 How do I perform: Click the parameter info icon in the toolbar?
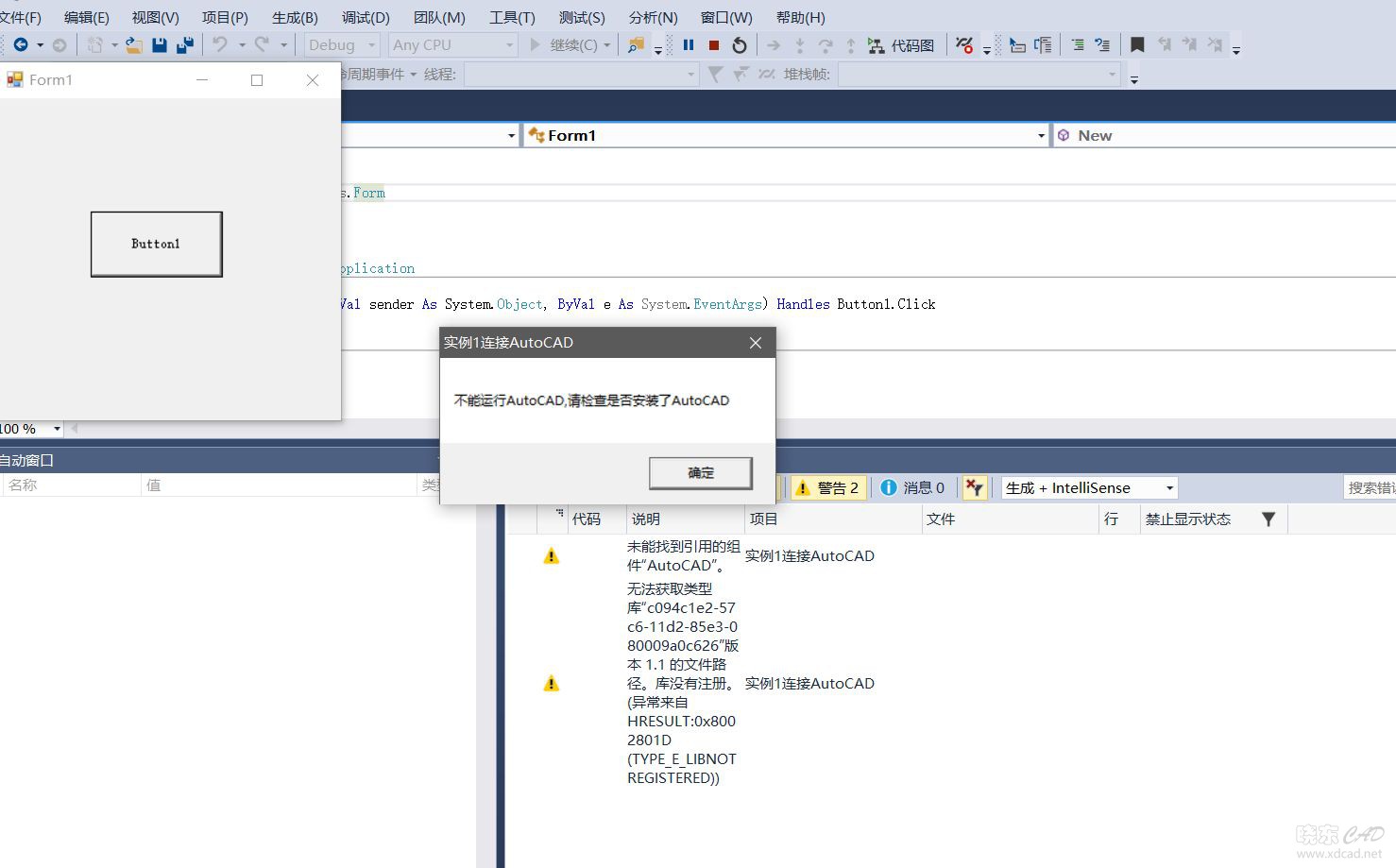[x=1043, y=44]
